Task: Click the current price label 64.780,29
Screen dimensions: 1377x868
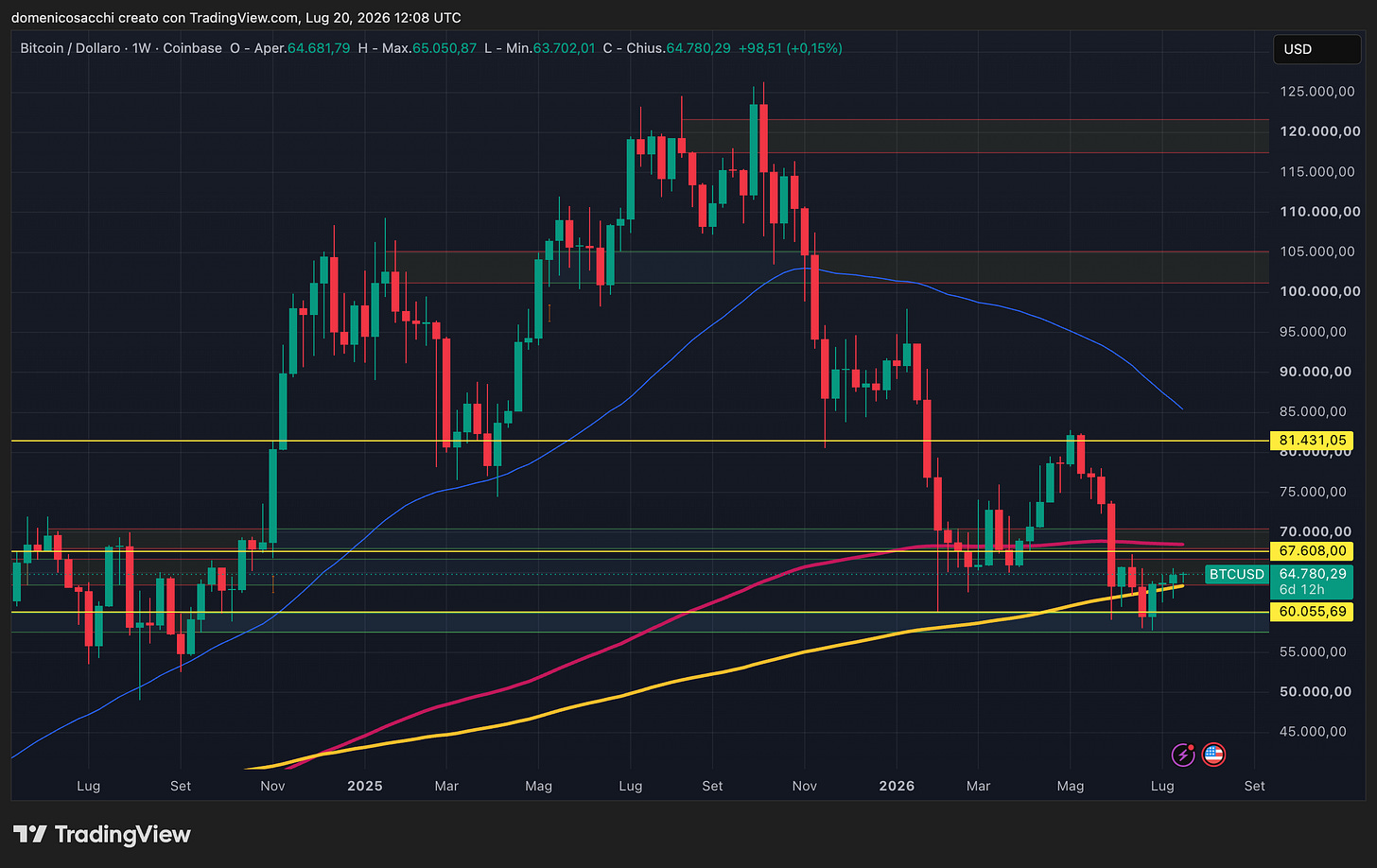Action: click(1313, 574)
